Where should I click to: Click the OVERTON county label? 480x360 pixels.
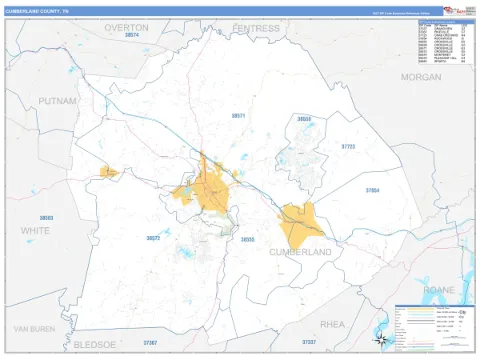click(126, 28)
